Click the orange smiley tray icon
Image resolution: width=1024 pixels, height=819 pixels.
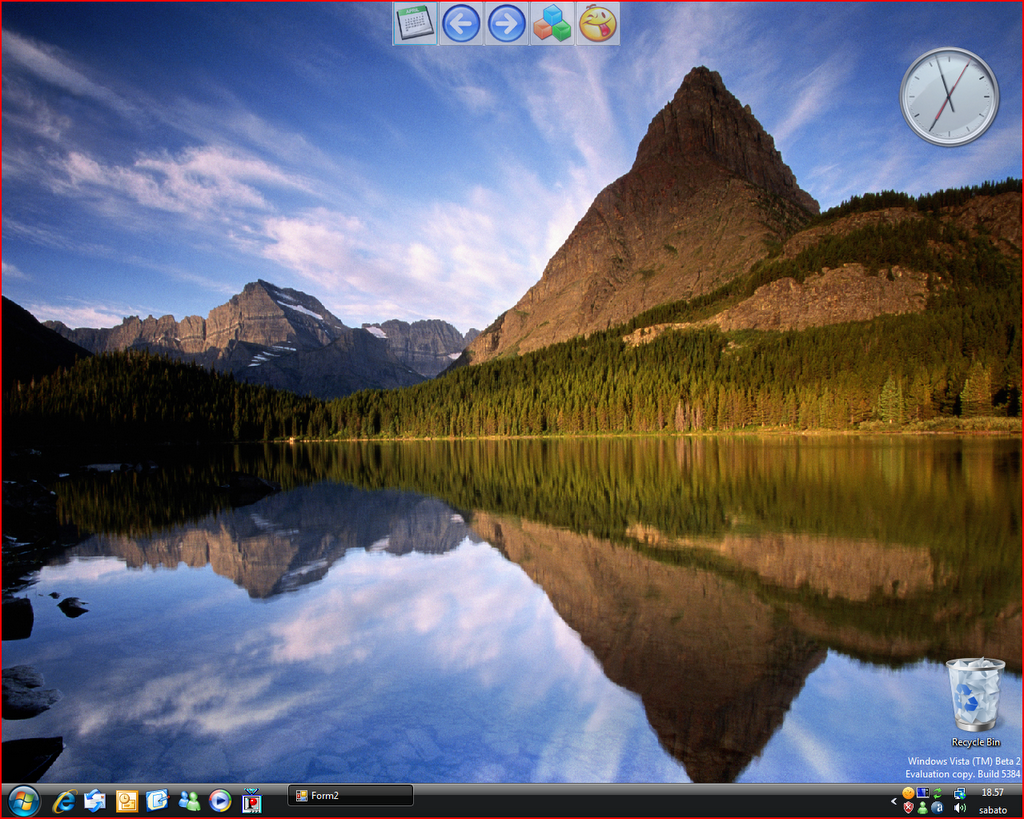click(908, 793)
